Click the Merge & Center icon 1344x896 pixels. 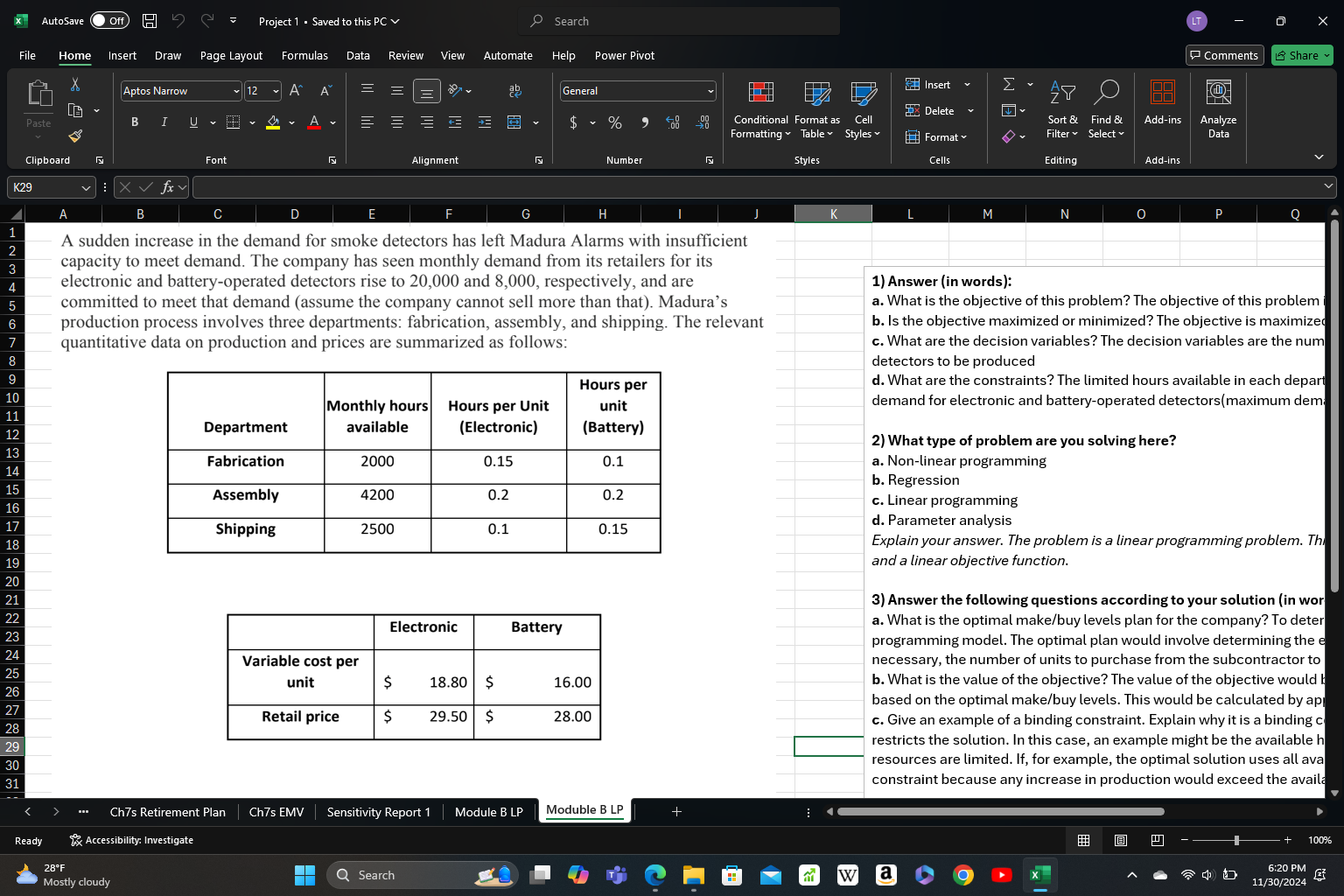(x=514, y=122)
